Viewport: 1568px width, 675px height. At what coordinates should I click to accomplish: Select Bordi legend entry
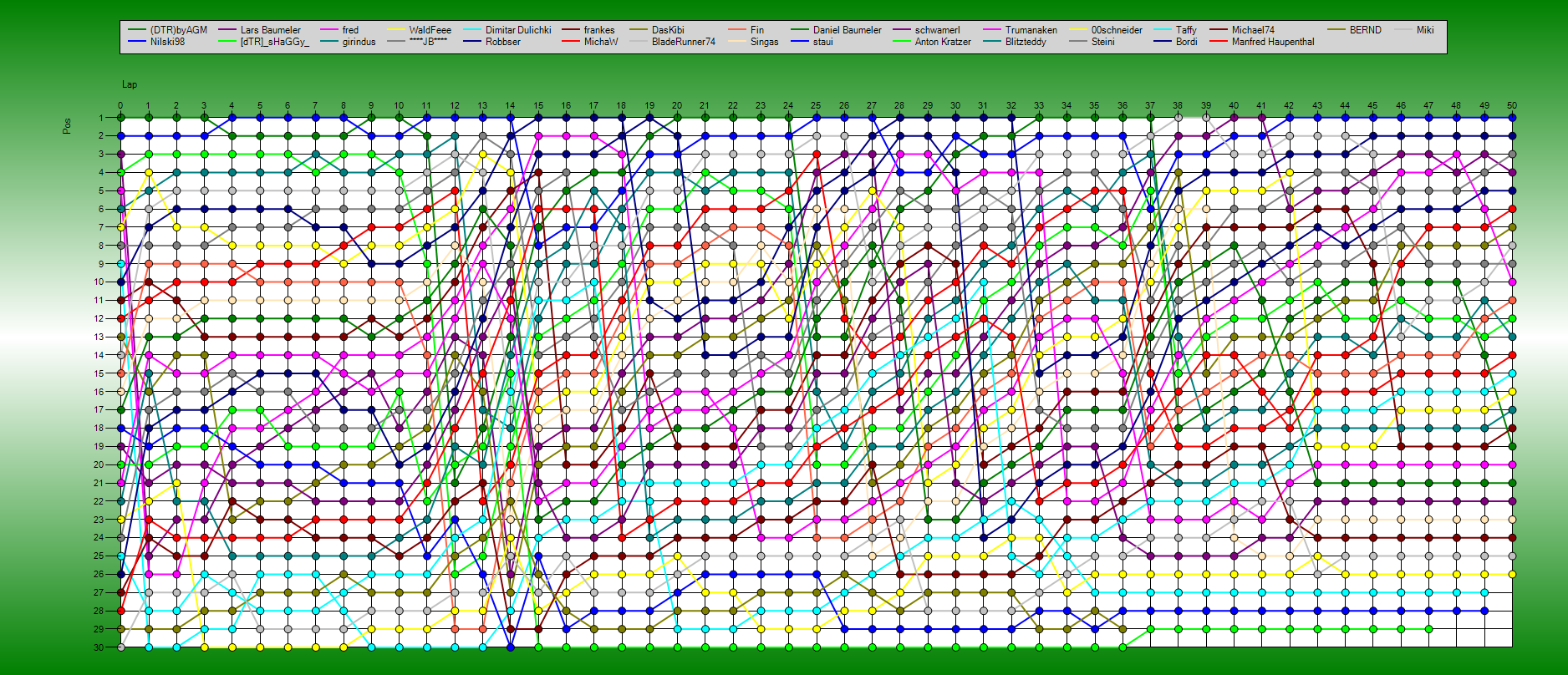(1187, 42)
